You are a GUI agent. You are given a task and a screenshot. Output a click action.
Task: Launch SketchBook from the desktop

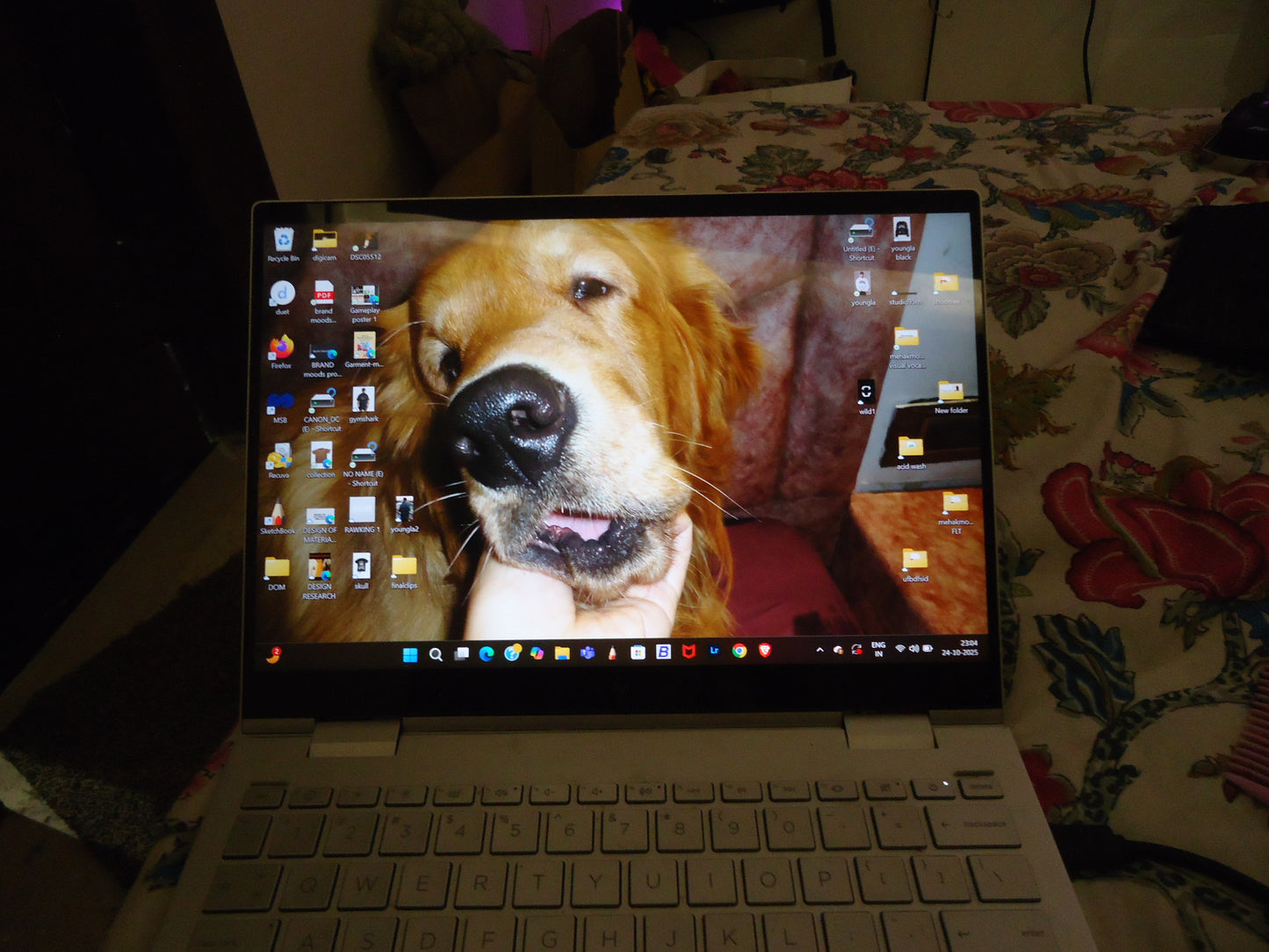[278, 517]
